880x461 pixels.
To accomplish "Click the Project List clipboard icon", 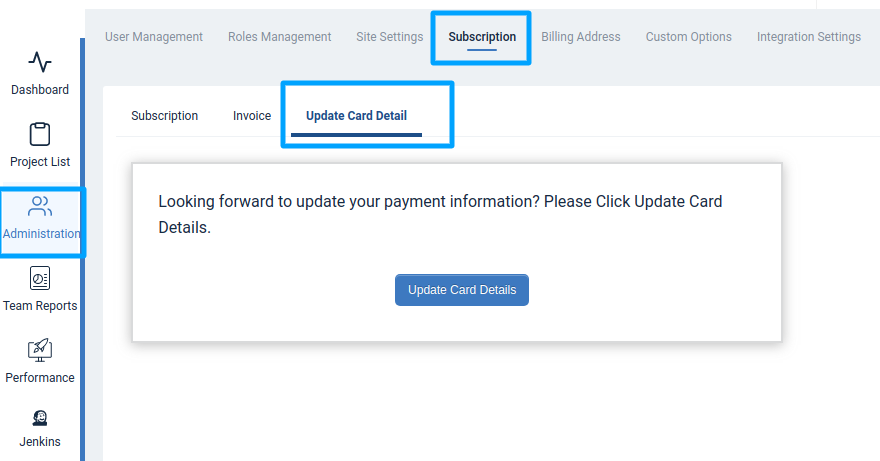I will coord(40,134).
